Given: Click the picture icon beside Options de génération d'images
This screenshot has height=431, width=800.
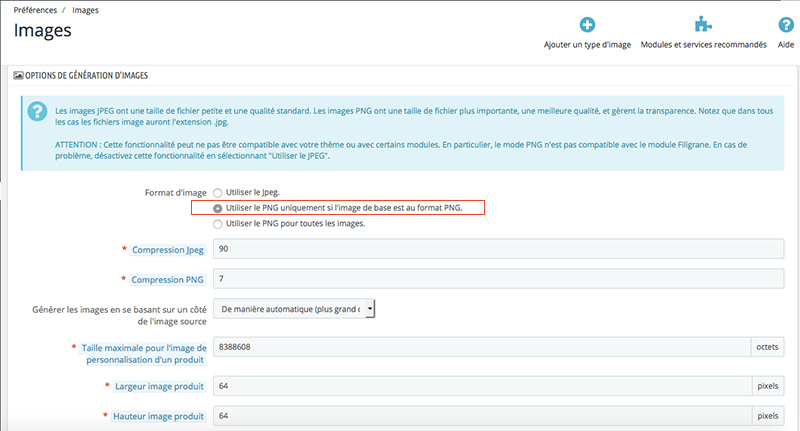Looking at the screenshot, I should tap(18, 75).
